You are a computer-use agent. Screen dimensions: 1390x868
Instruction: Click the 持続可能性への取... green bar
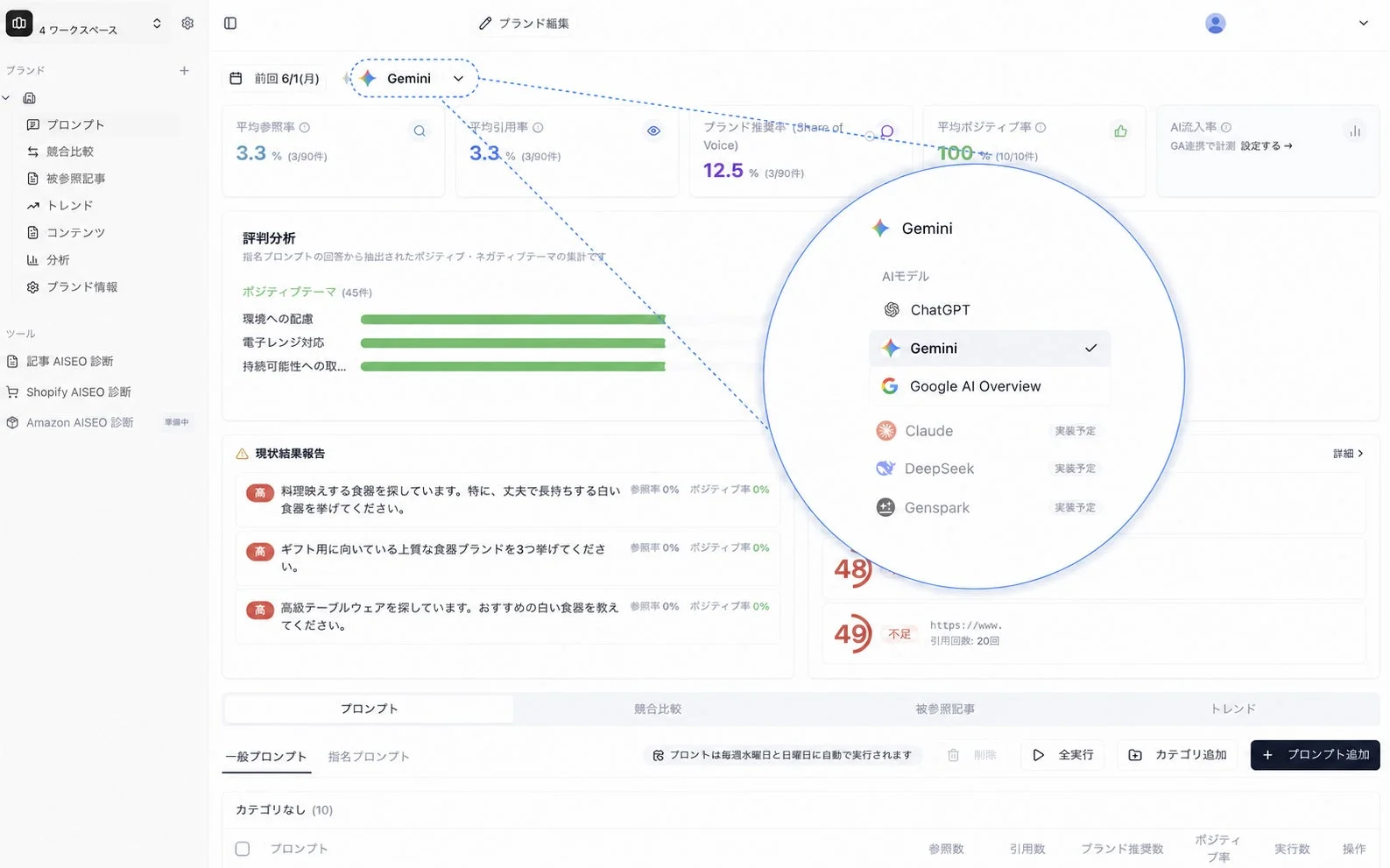pyautogui.click(x=513, y=367)
